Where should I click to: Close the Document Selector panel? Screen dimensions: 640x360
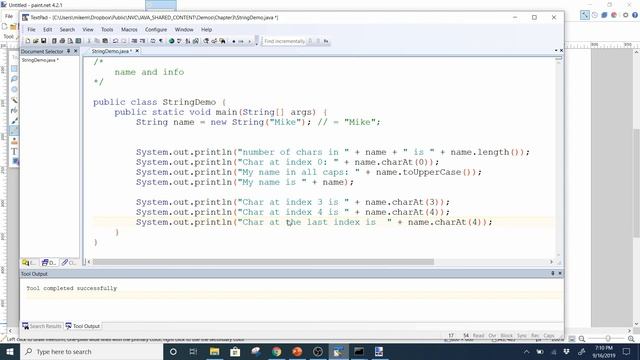pos(76,51)
